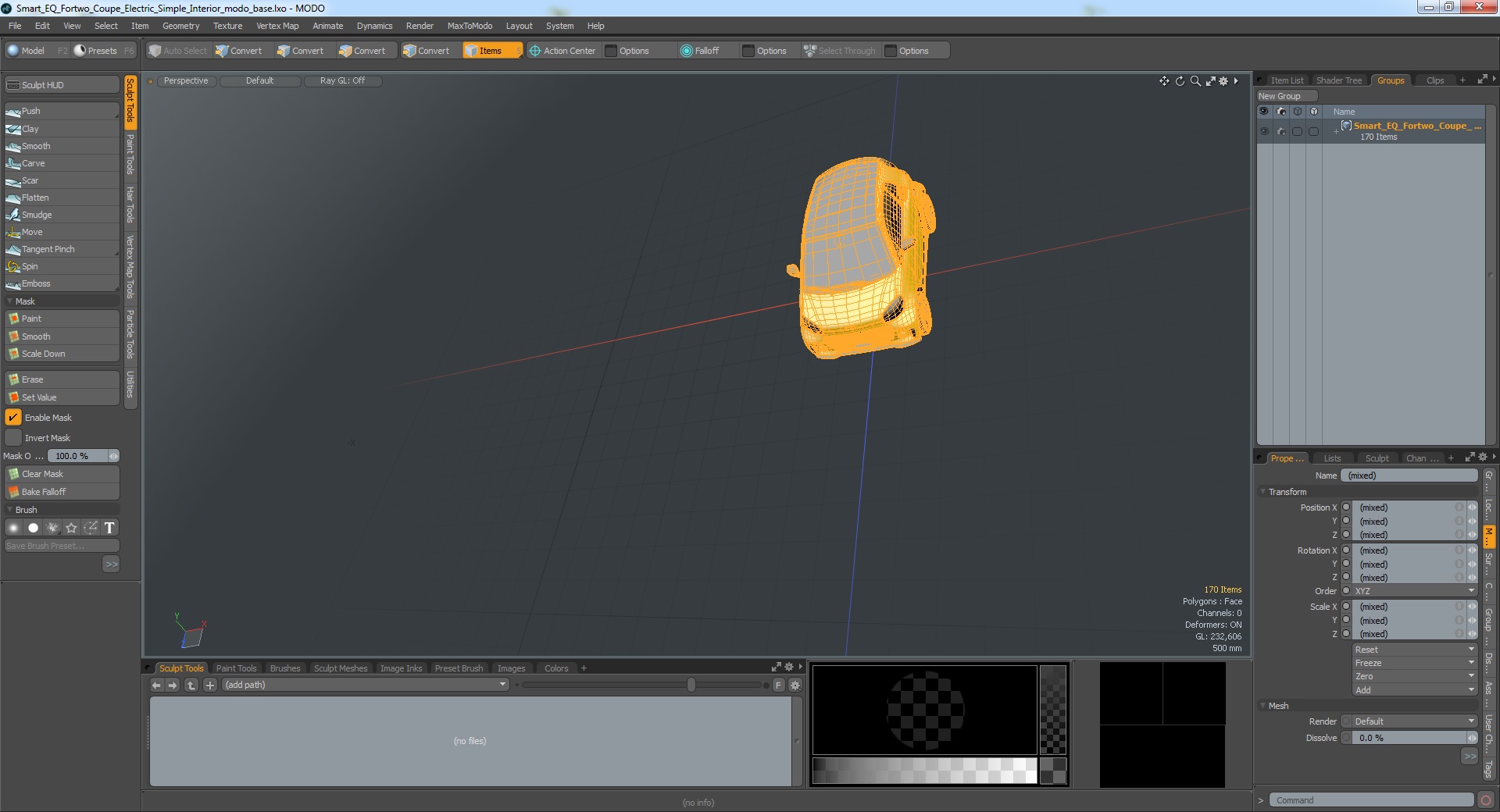The height and width of the screenshot is (812, 1500).
Task: Choose the Smudge sculpt tool
Action: click(62, 215)
